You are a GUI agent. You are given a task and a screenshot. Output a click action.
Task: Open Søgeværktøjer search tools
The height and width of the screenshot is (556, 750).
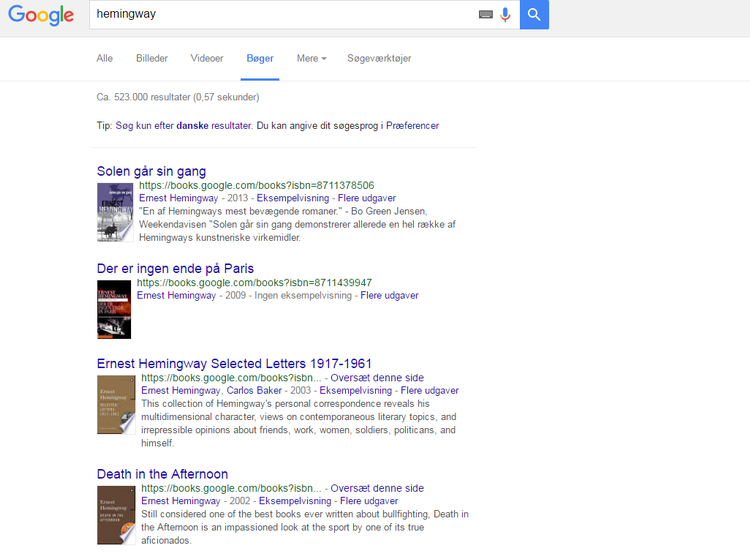(379, 58)
